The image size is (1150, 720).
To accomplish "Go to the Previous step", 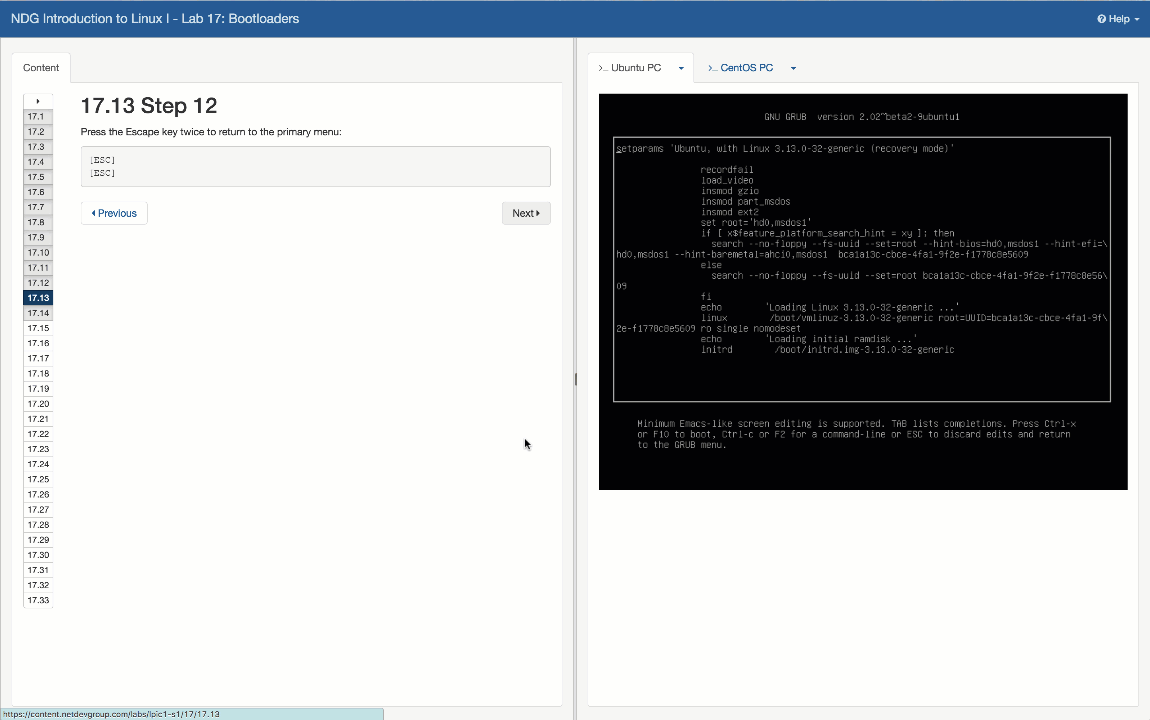I will click(x=114, y=213).
